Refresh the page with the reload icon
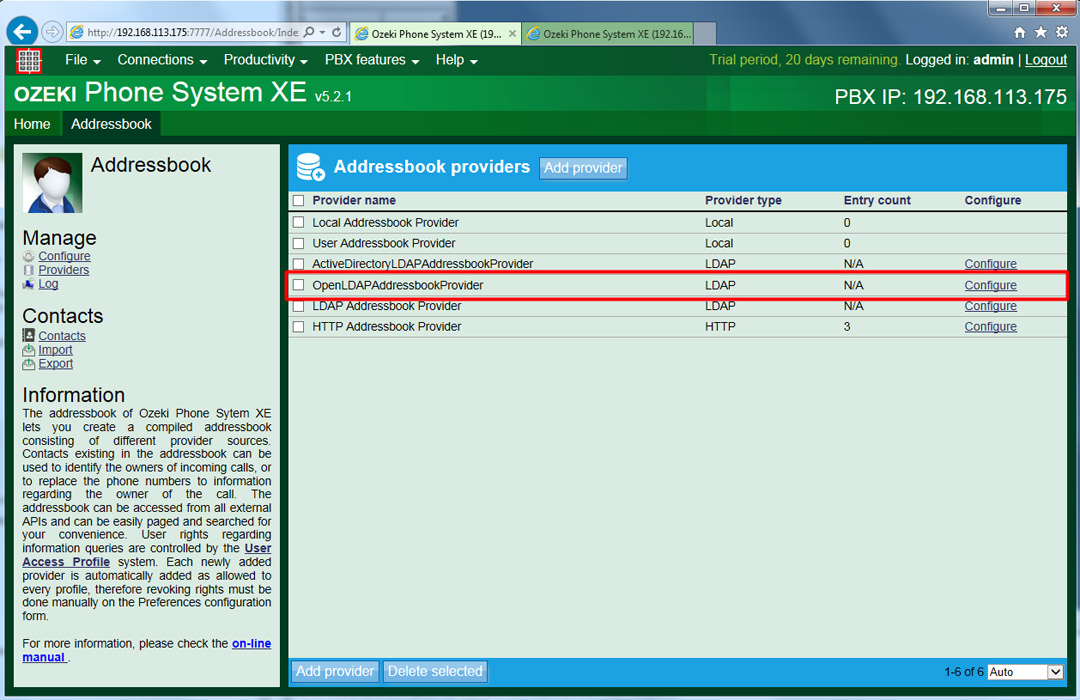The width and height of the screenshot is (1080, 700). tap(336, 32)
